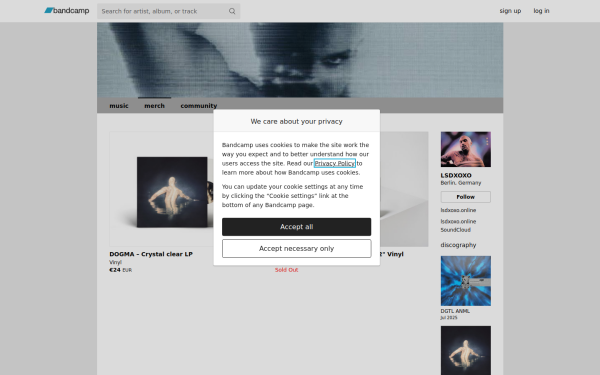This screenshot has height=375, width=600.
Task: Click the Sold Out label
Action: tap(286, 270)
